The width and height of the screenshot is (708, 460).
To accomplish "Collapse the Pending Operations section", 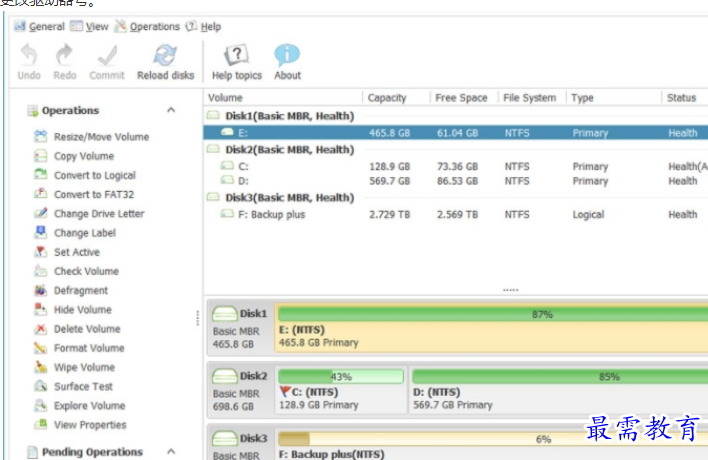I will (171, 451).
